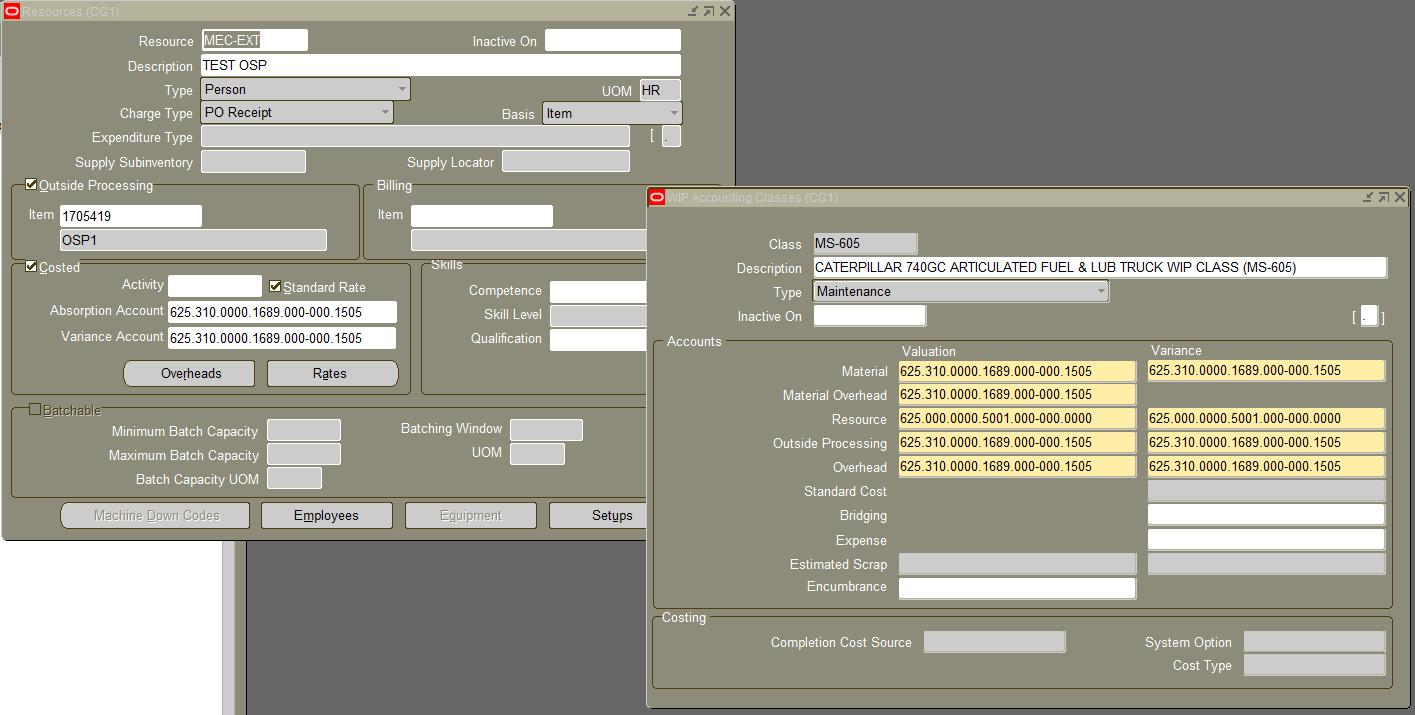Click the Qualification field
The height and width of the screenshot is (715, 1415).
(598, 340)
